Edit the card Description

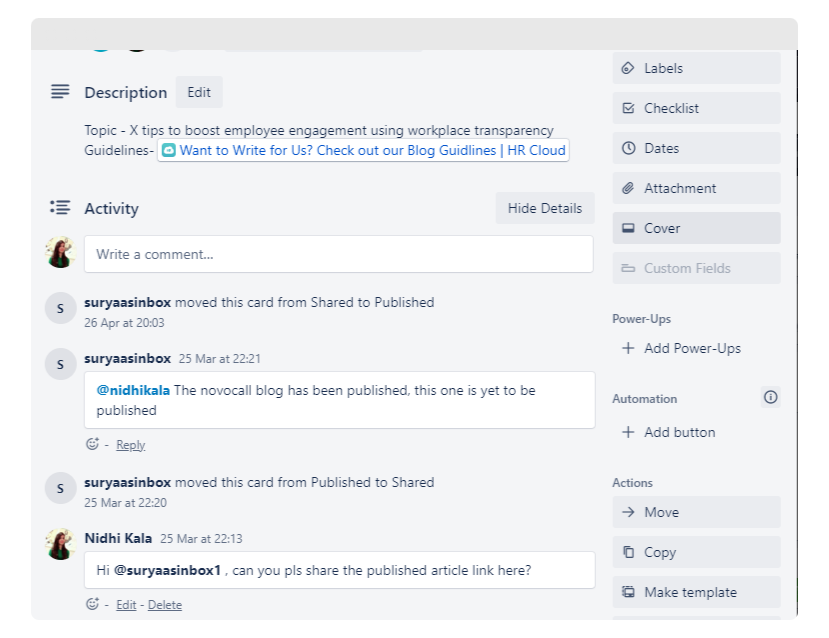199,93
